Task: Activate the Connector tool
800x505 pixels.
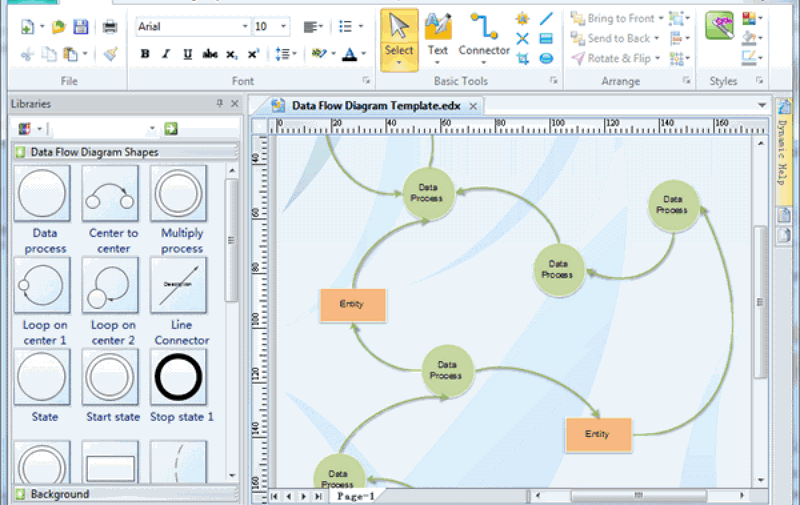Action: pyautogui.click(x=484, y=40)
